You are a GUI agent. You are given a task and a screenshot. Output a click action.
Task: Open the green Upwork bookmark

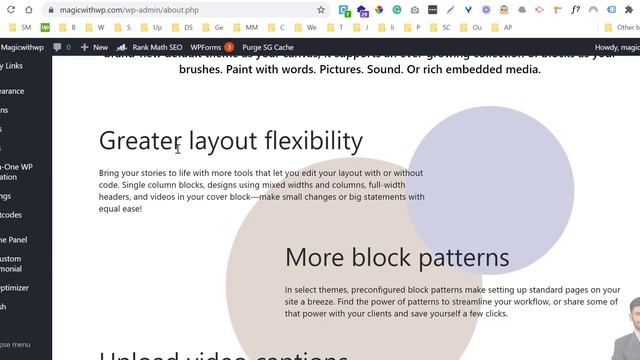click(x=45, y=27)
